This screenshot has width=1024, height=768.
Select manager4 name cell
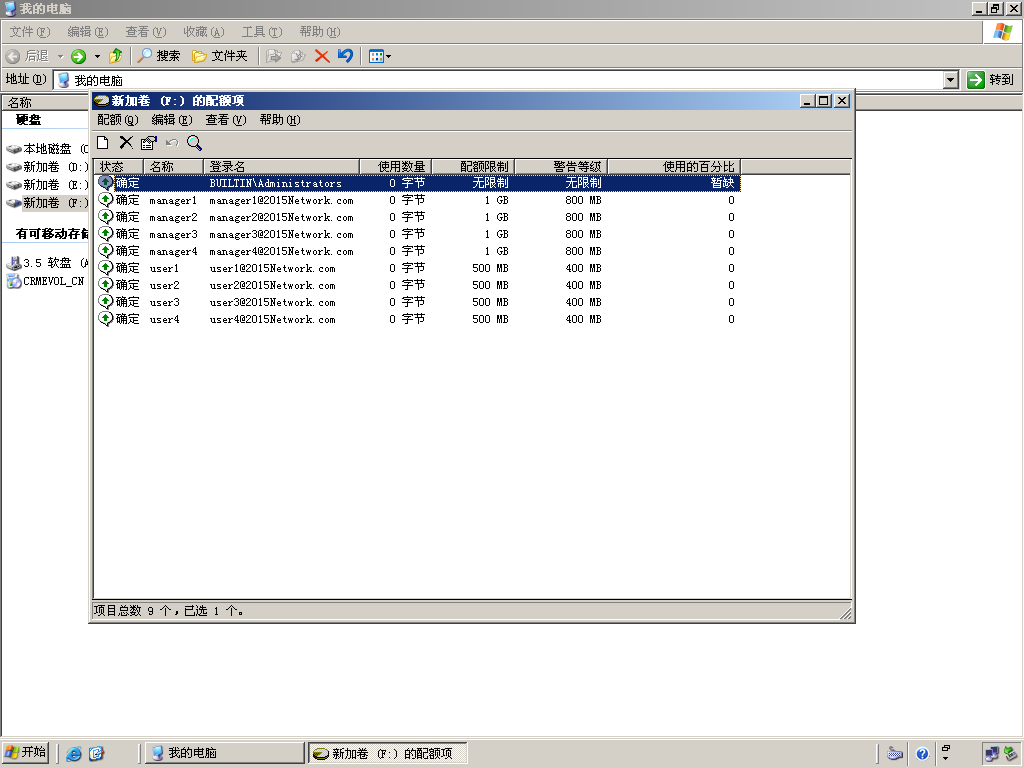pyautogui.click(x=173, y=251)
